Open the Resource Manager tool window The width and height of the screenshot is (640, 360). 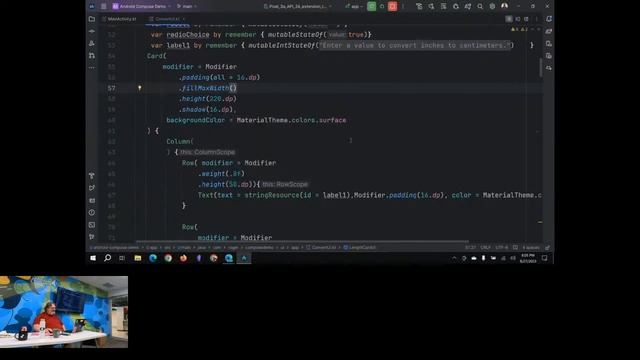[x=92, y=43]
